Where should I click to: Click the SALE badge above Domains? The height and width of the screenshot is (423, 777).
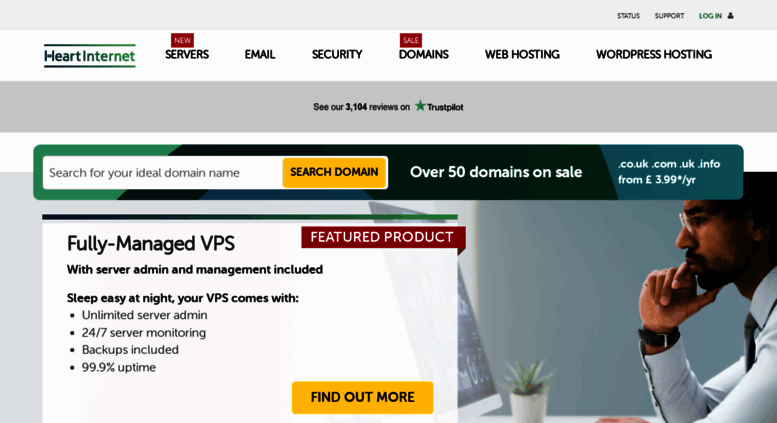click(411, 40)
